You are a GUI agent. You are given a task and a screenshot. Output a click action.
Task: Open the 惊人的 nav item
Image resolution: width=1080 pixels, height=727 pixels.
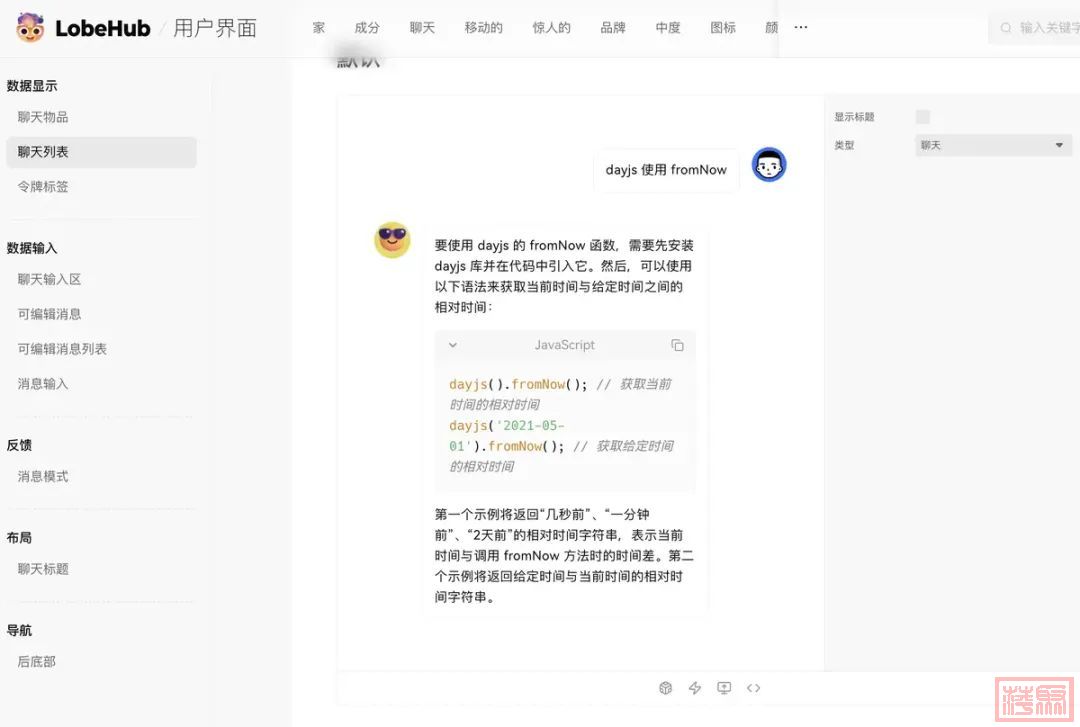pyautogui.click(x=552, y=28)
